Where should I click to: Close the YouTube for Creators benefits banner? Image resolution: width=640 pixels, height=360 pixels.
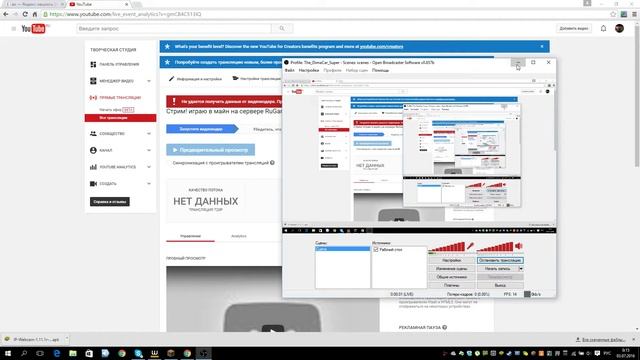(542, 47)
